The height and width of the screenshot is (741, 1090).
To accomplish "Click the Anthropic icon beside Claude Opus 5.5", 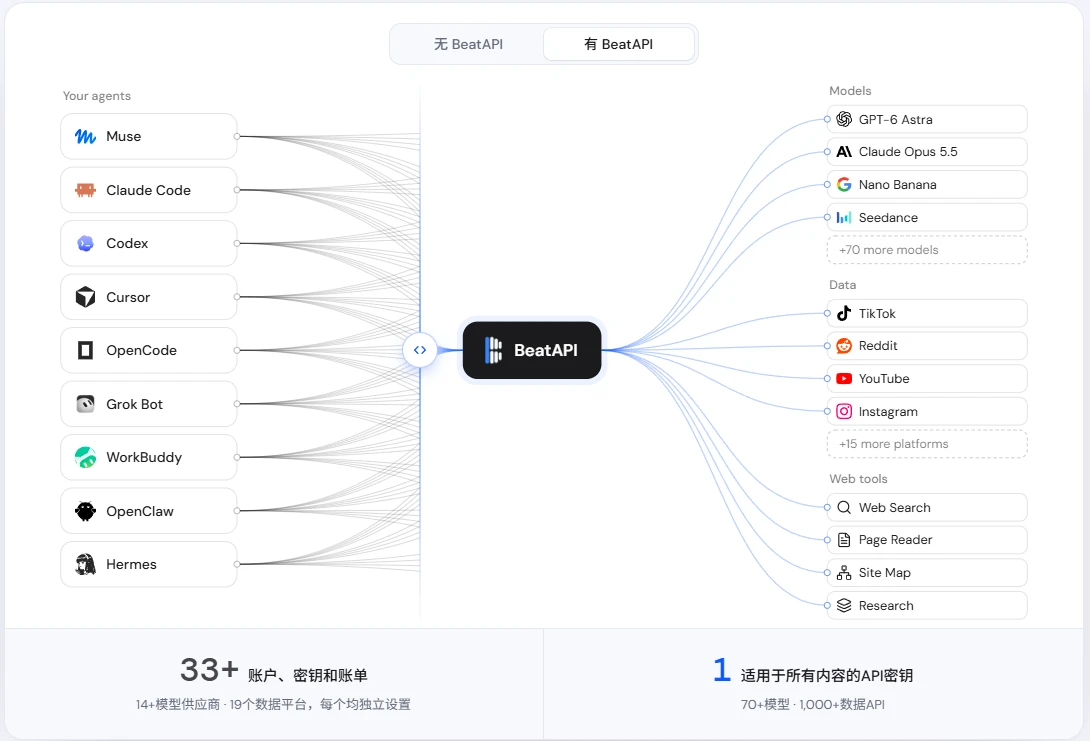I will pos(844,152).
